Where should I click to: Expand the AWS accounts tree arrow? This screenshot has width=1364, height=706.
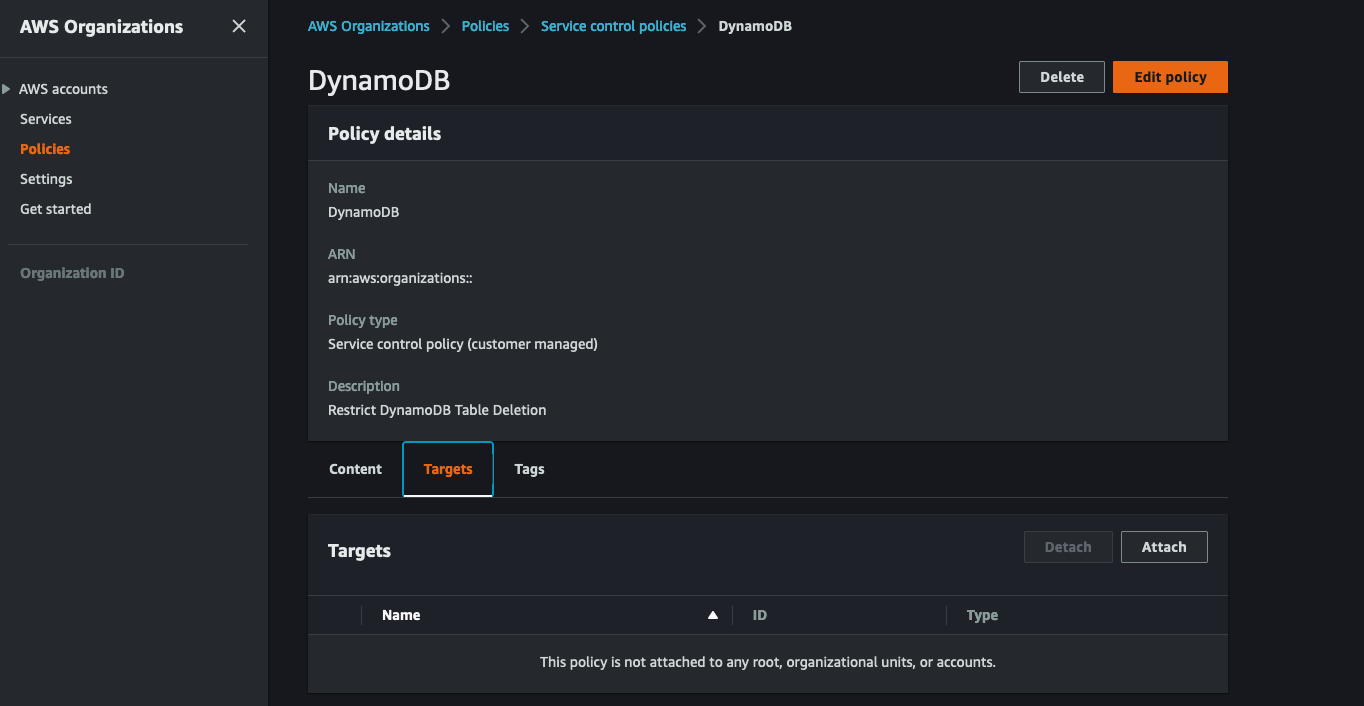click(x=7, y=89)
